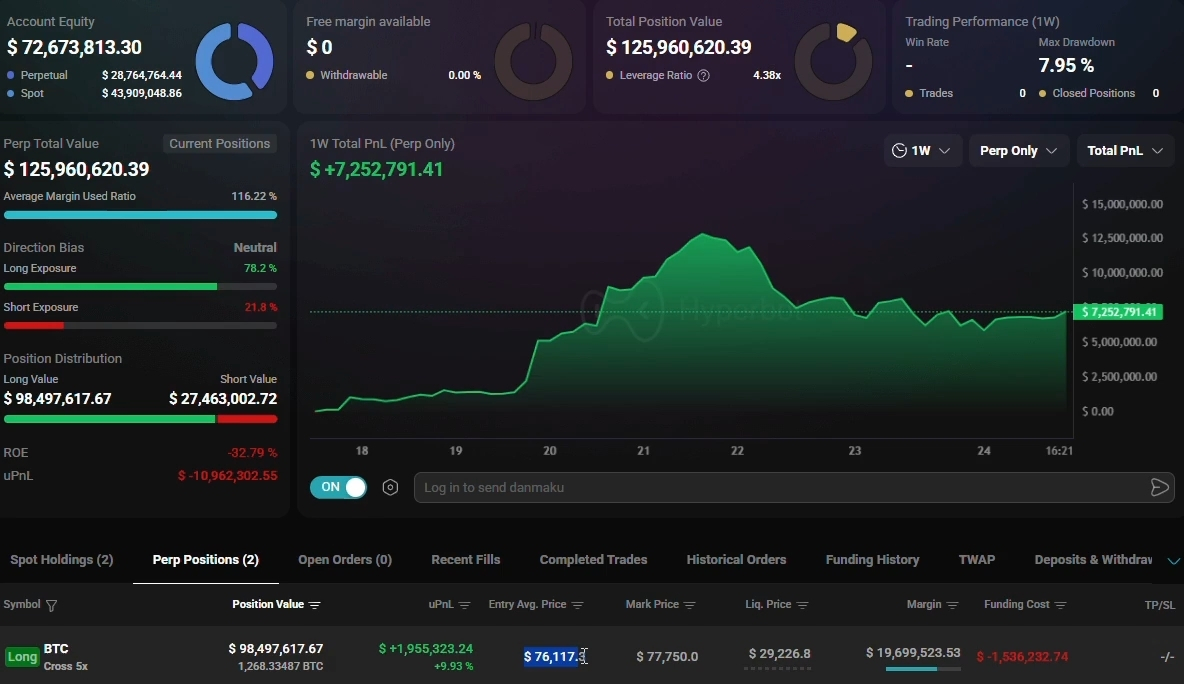The image size is (1184, 684).
Task: Click the Leverage Ratio 4.38x value
Action: (x=766, y=75)
